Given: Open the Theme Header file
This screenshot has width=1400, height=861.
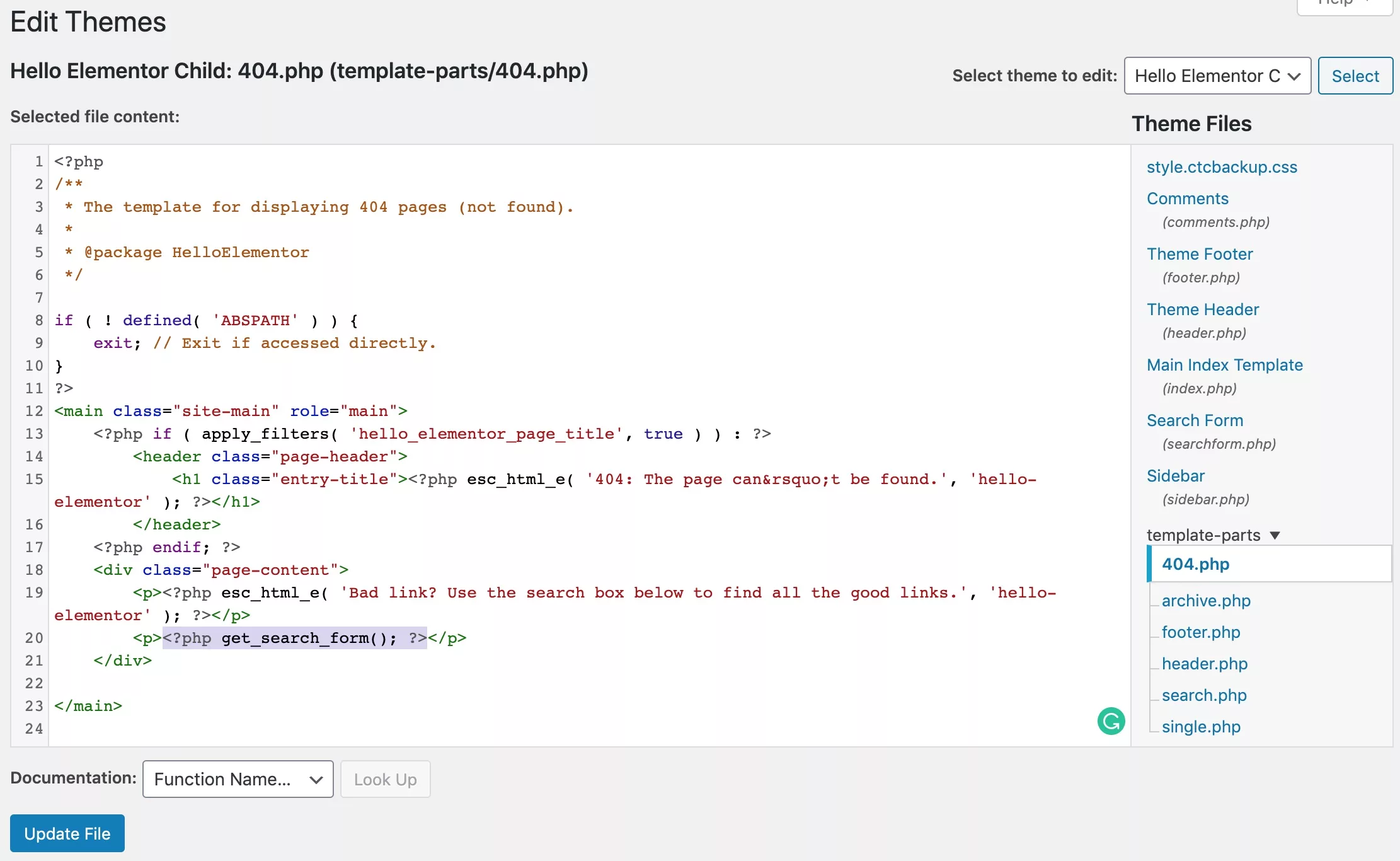Looking at the screenshot, I should click(x=1203, y=309).
